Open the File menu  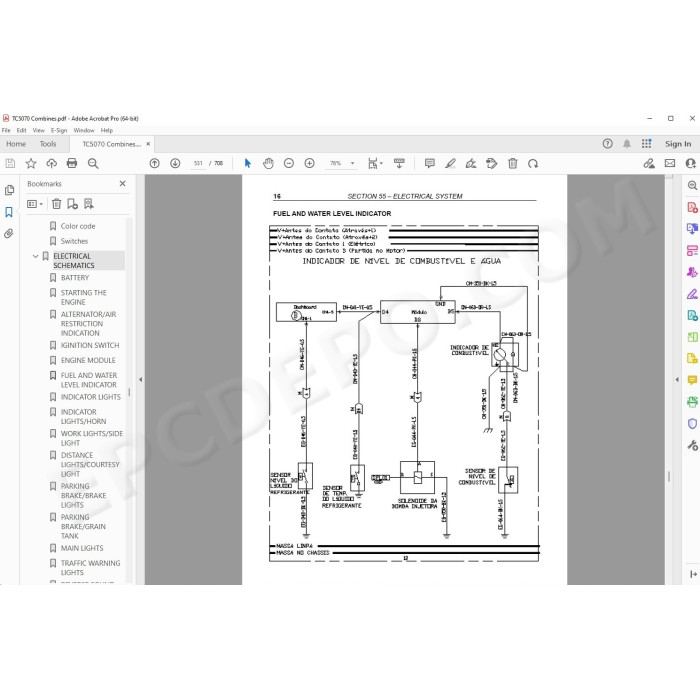(6, 130)
